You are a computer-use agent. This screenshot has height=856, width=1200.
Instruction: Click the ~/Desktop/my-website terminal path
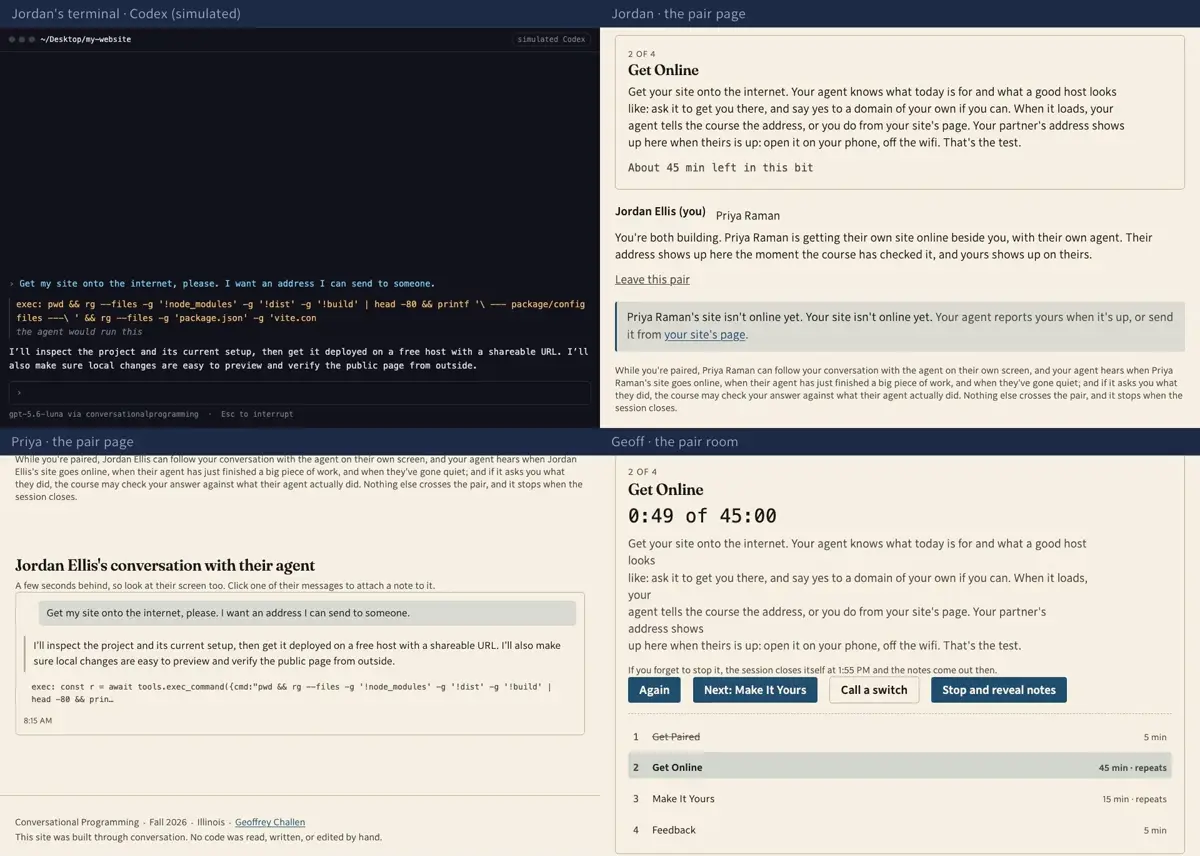pyautogui.click(x=86, y=39)
